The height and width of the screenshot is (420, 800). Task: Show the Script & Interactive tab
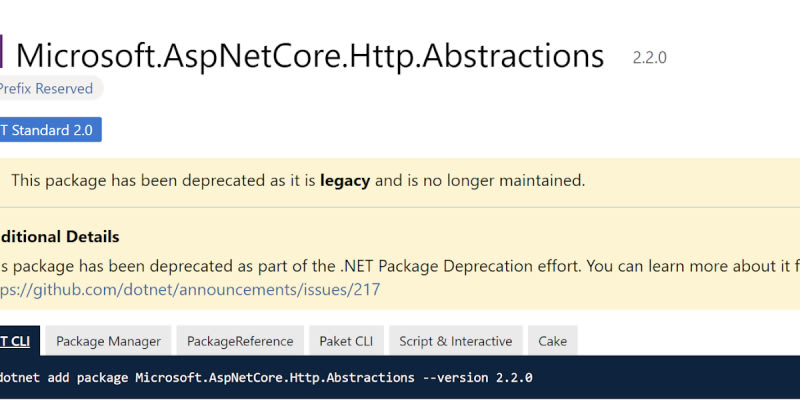(x=455, y=341)
